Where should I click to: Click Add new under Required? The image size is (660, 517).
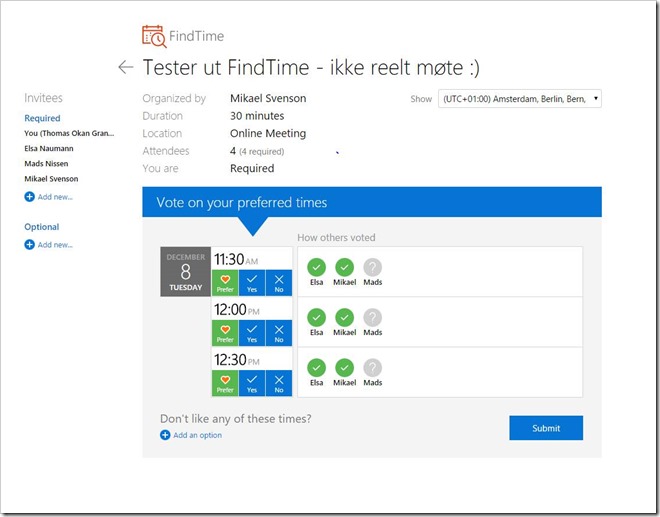point(55,197)
